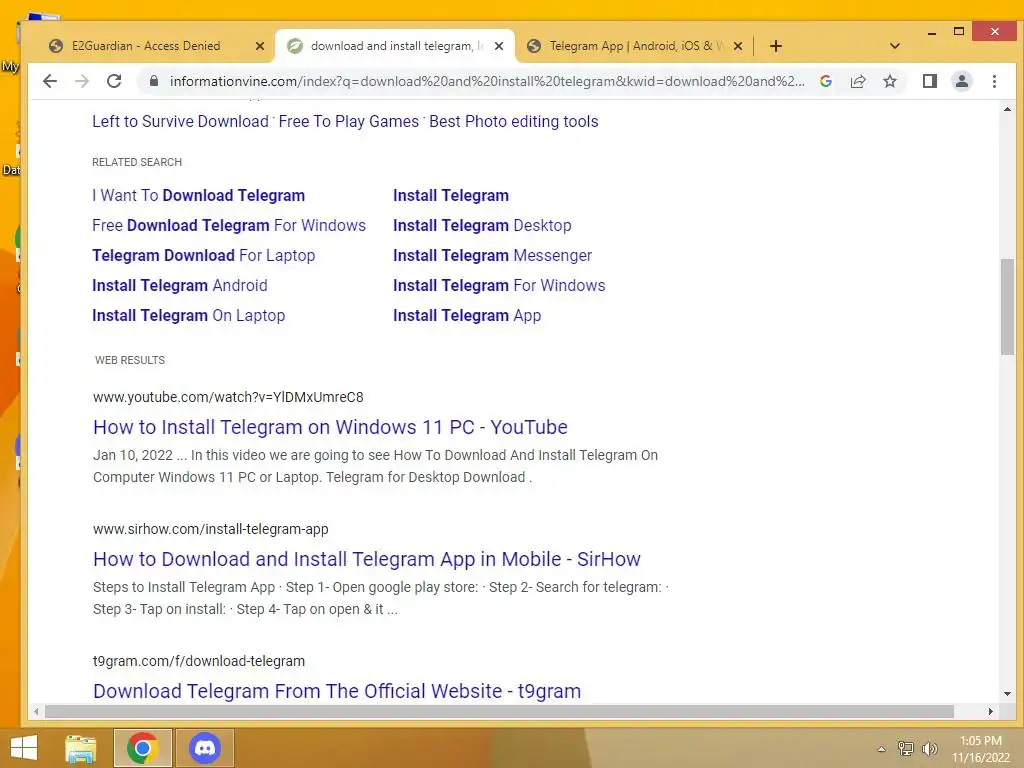
Task: Switch to Telegram App Android, iOS tab
Action: pos(637,46)
